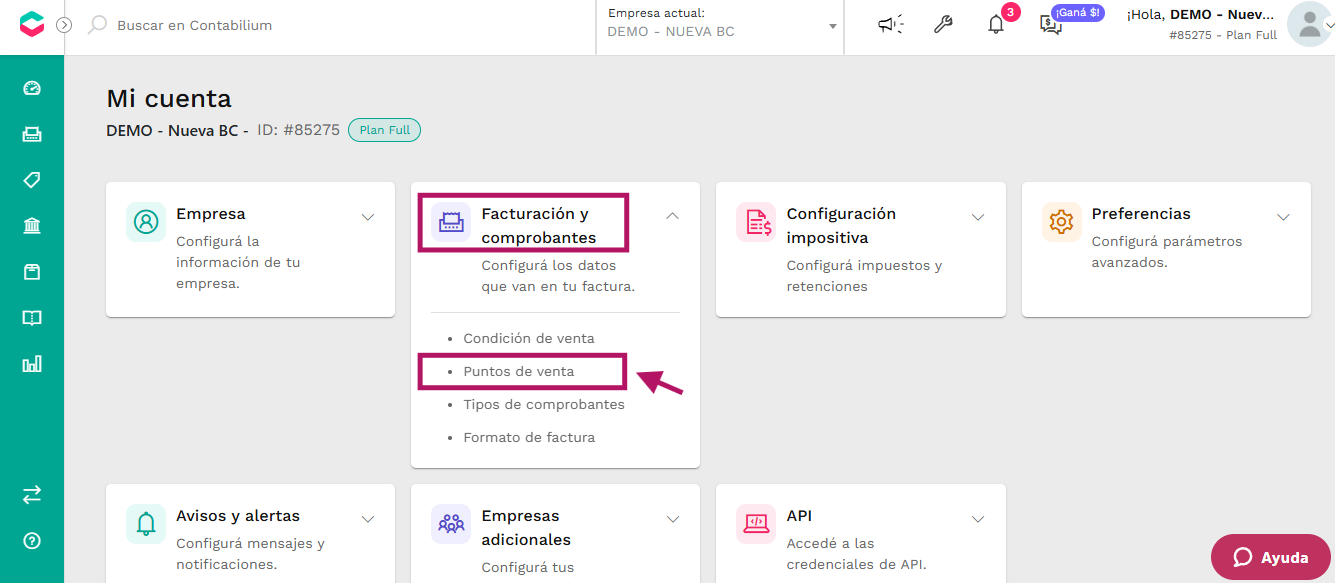Click 'Configurá parámetros avanzados.' description
The image size is (1335, 583).
[x=1167, y=252]
